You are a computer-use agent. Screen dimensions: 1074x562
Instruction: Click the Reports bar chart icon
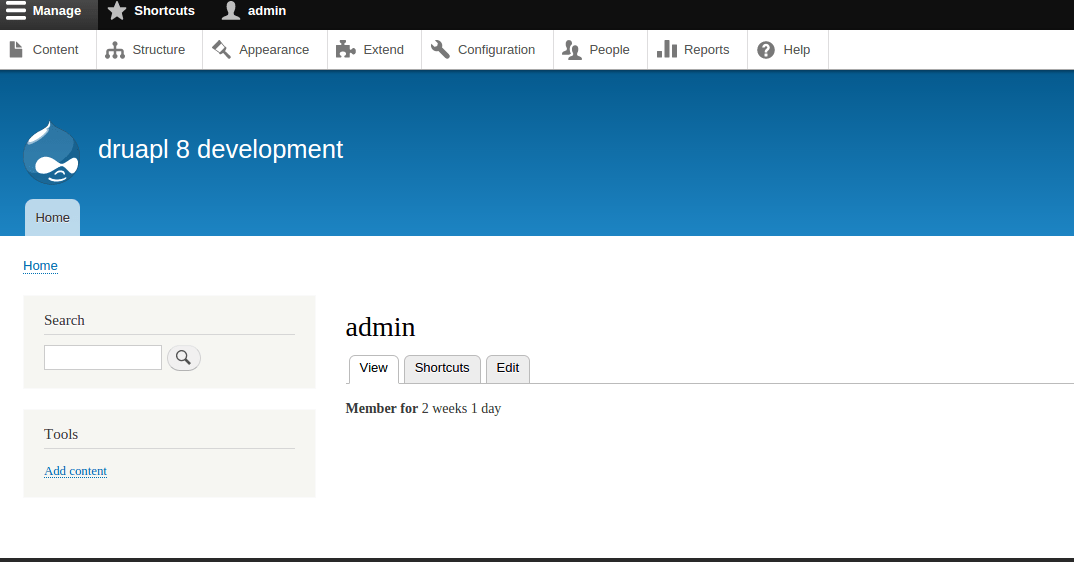[666, 49]
